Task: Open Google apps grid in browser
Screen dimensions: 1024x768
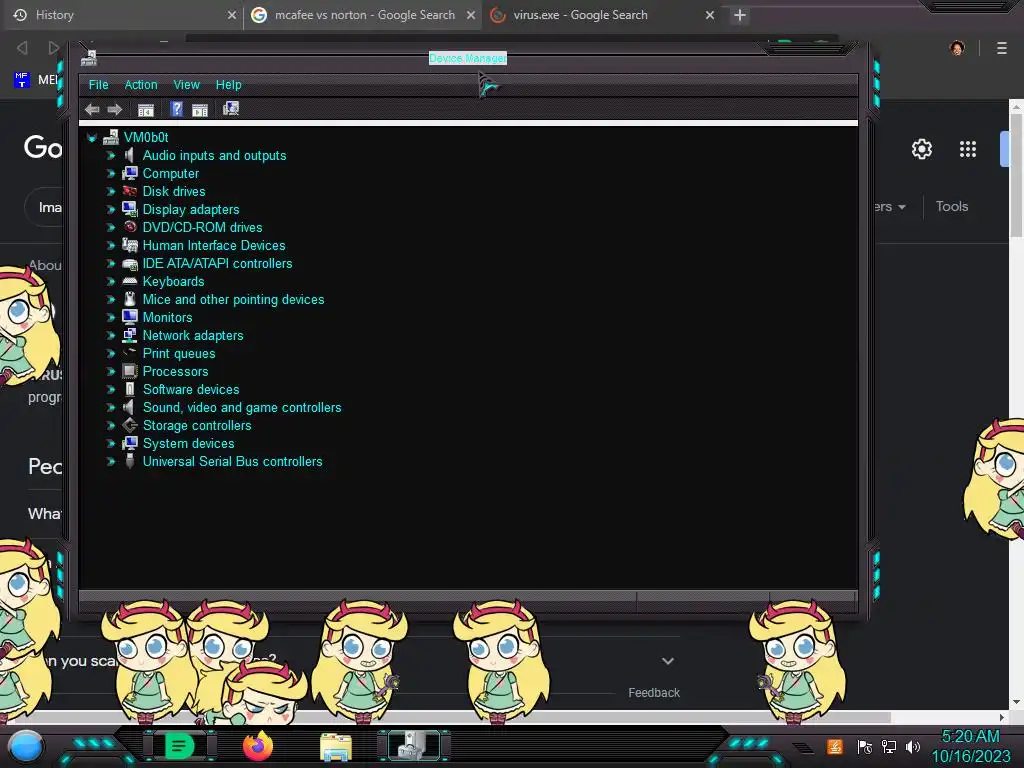Action: [968, 150]
